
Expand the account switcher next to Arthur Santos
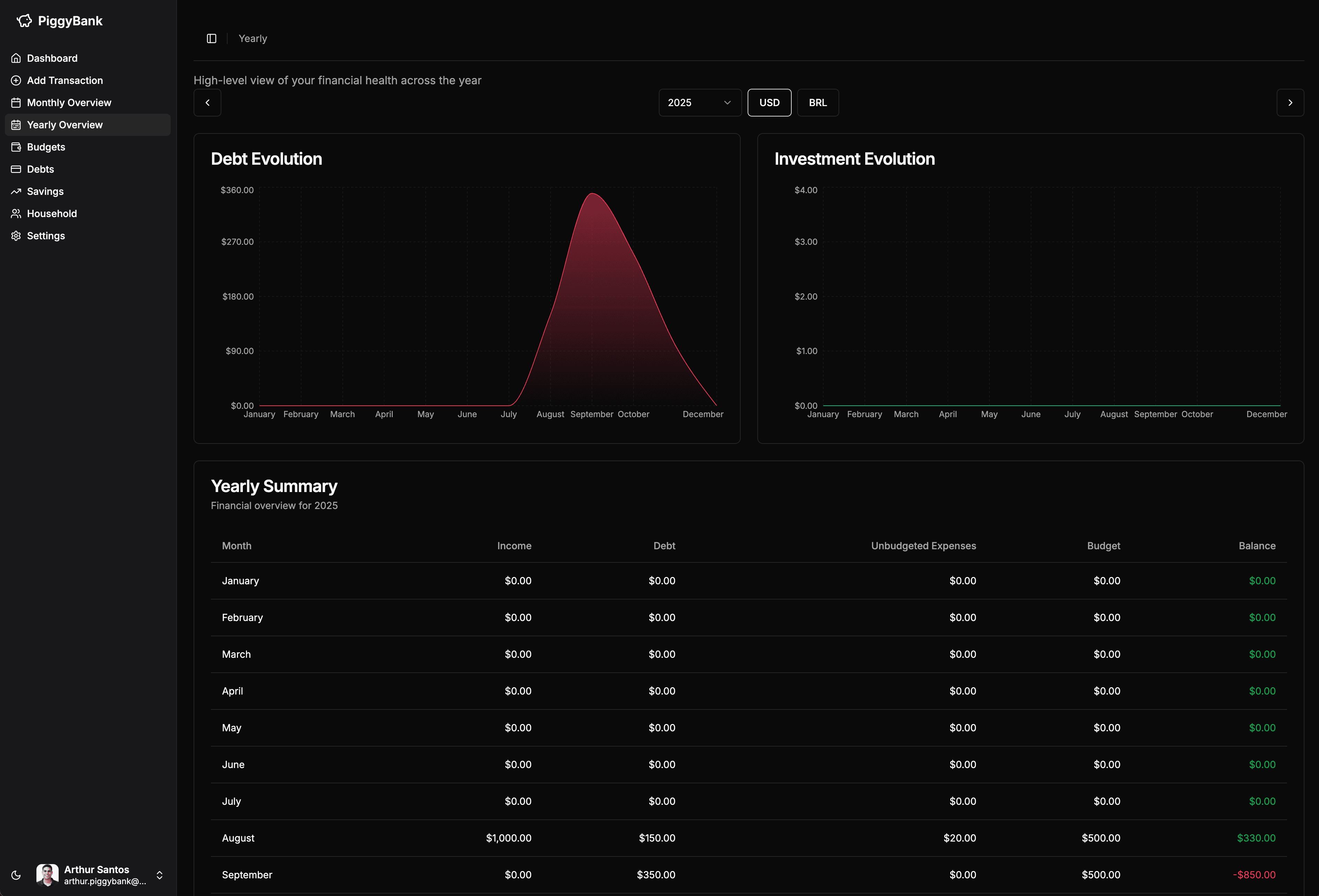tap(159, 875)
